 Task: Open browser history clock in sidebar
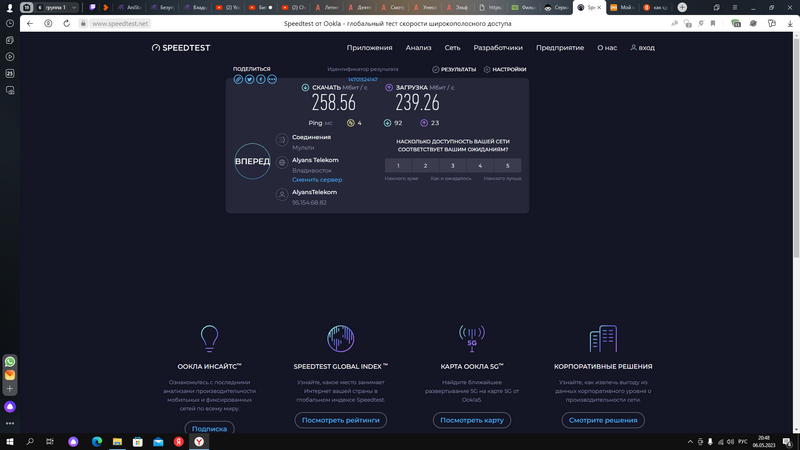tap(10, 23)
